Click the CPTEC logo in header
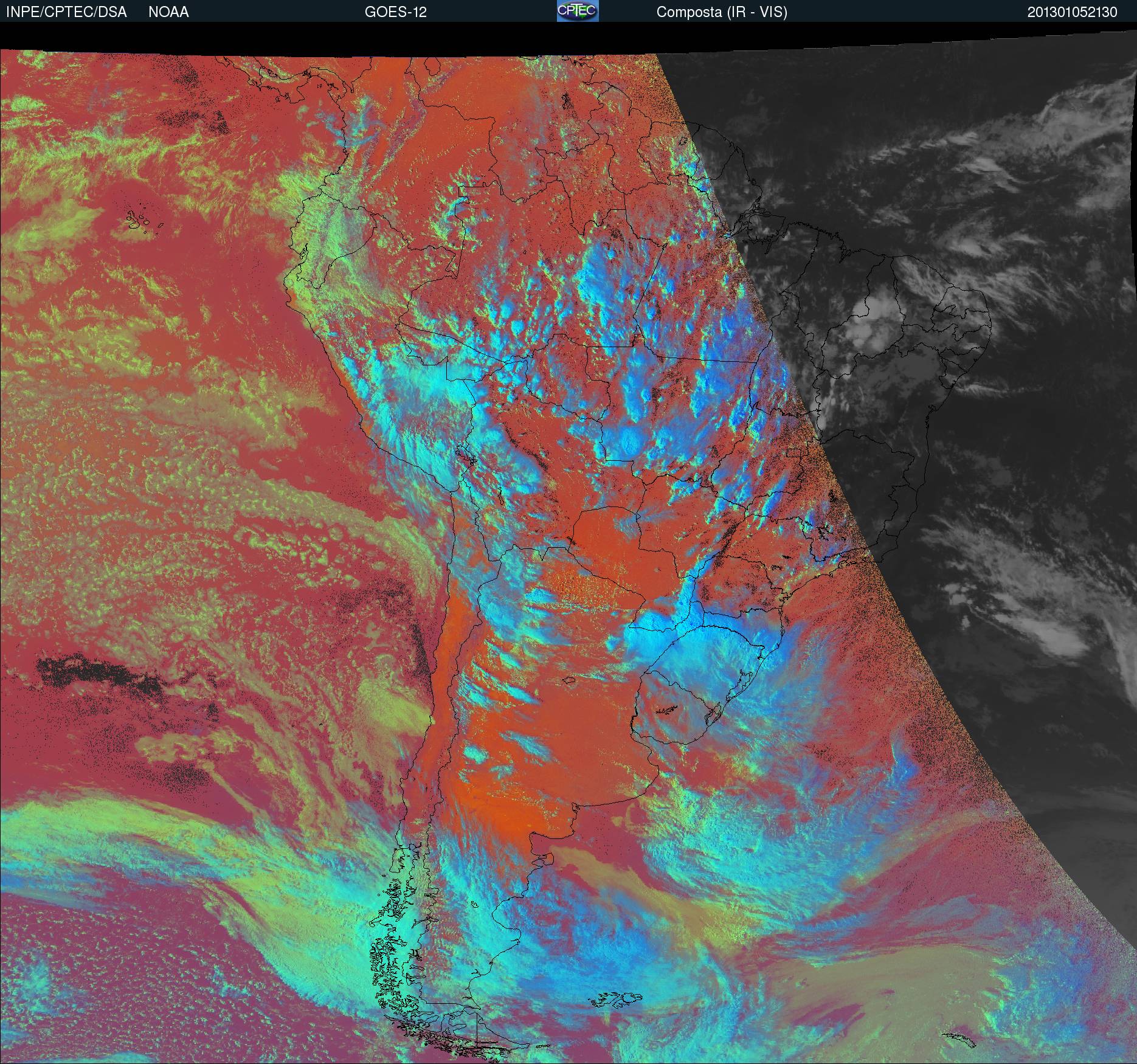This screenshot has height=1064, width=1137. pos(578,11)
